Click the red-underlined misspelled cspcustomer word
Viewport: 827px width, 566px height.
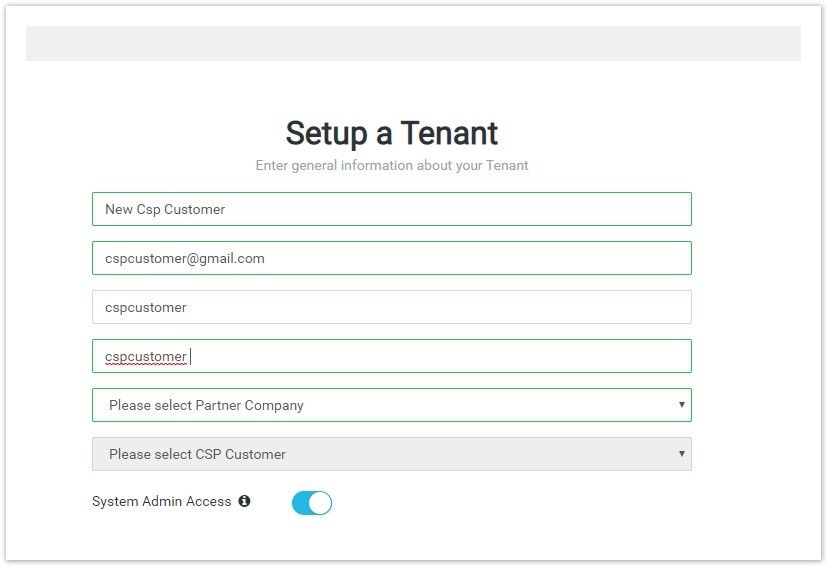click(146, 357)
